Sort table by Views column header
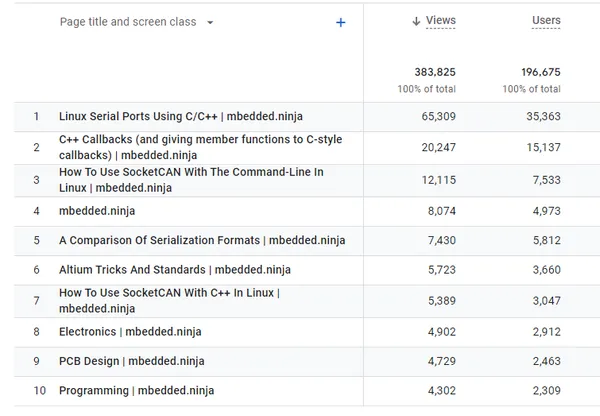Screen dimensions: 600x416 pos(440,21)
